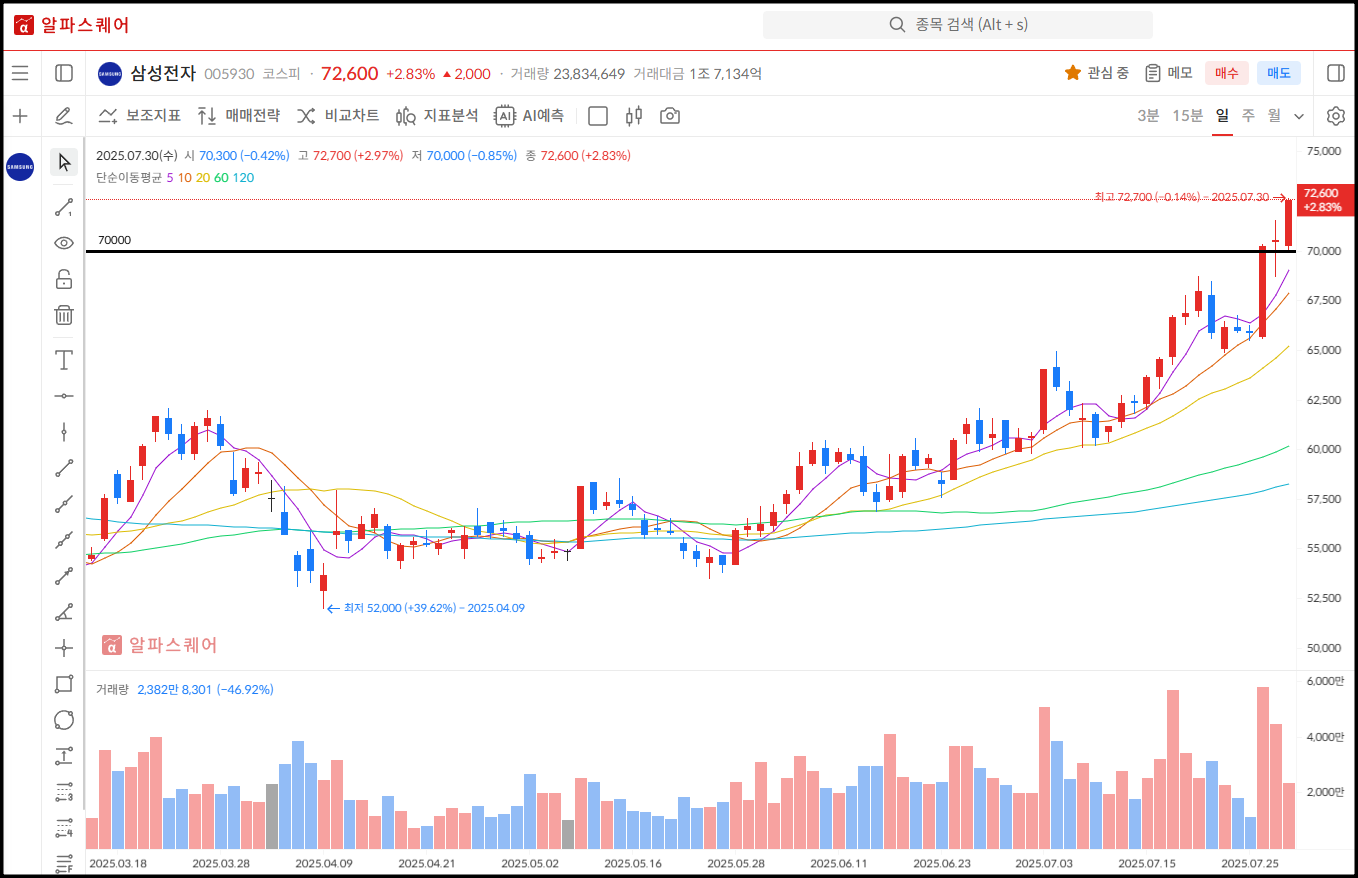Click the 70000 horizontal line label
The height and width of the screenshot is (878, 1358).
click(x=114, y=240)
